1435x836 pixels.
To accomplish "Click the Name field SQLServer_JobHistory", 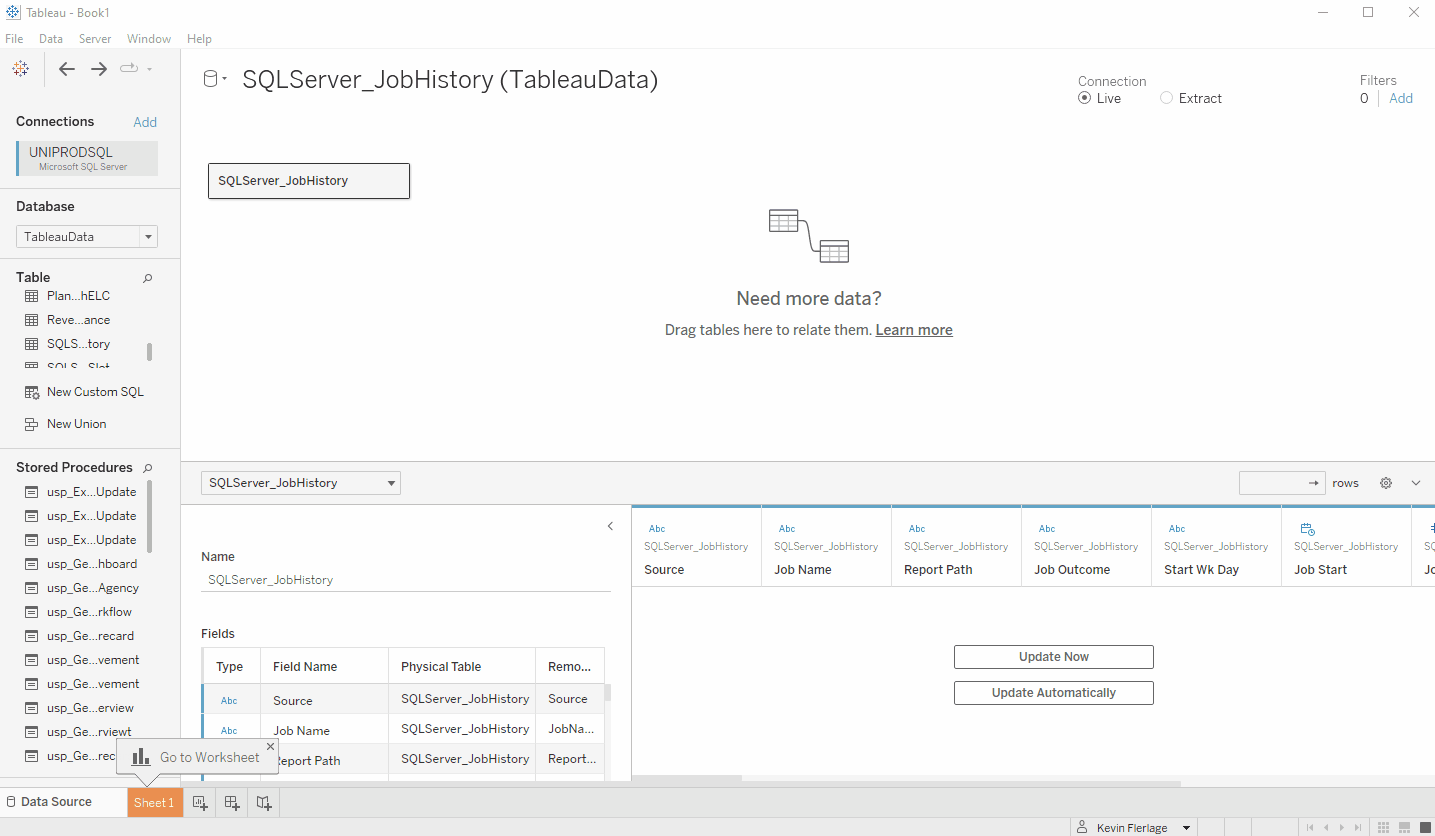I will pyautogui.click(x=405, y=580).
